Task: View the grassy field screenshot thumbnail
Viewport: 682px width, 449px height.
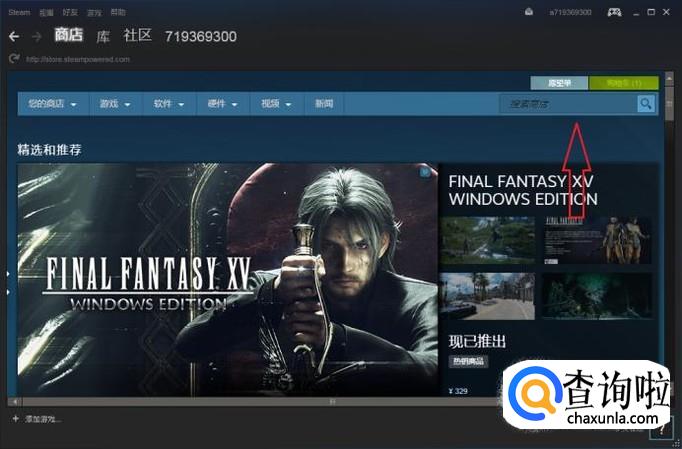Action: pyautogui.click(x=487, y=240)
